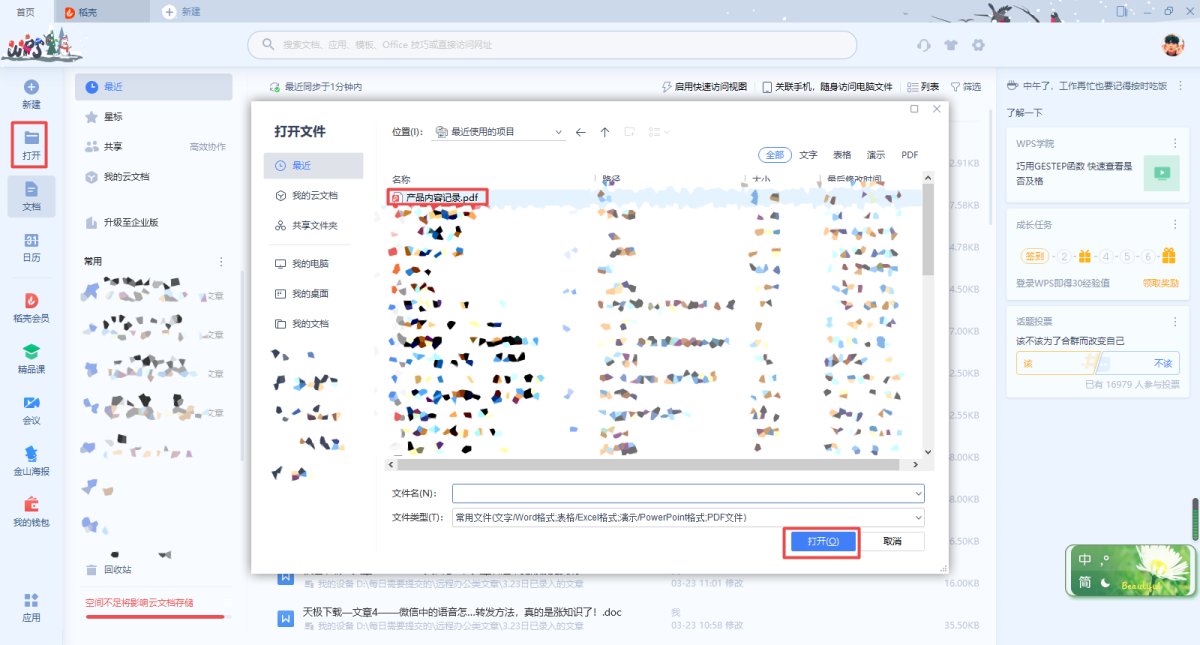The image size is (1200, 645).
Task: Click the main search box
Action: click(552, 45)
